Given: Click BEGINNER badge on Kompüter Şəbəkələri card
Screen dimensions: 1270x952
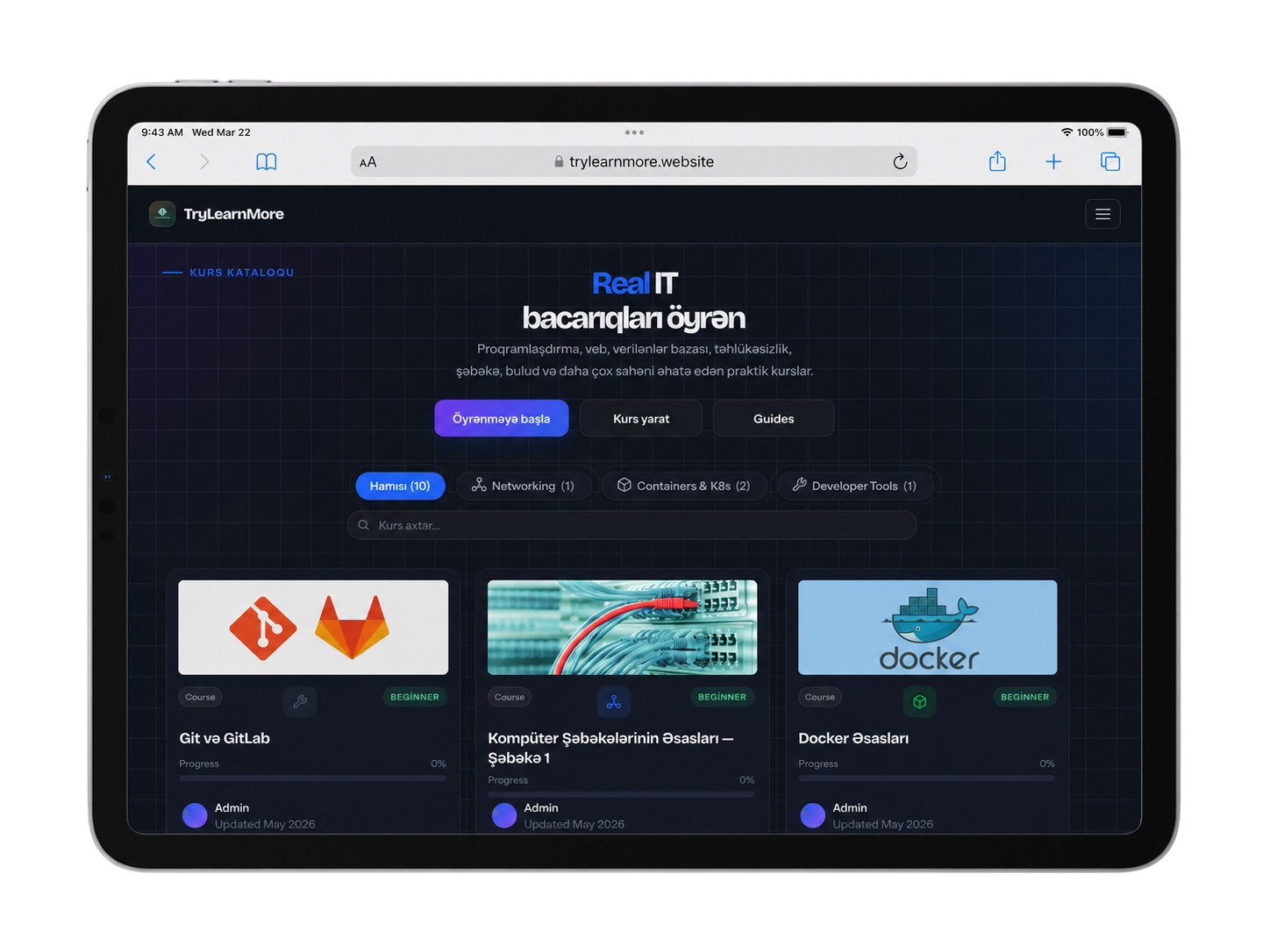Looking at the screenshot, I should click(722, 697).
